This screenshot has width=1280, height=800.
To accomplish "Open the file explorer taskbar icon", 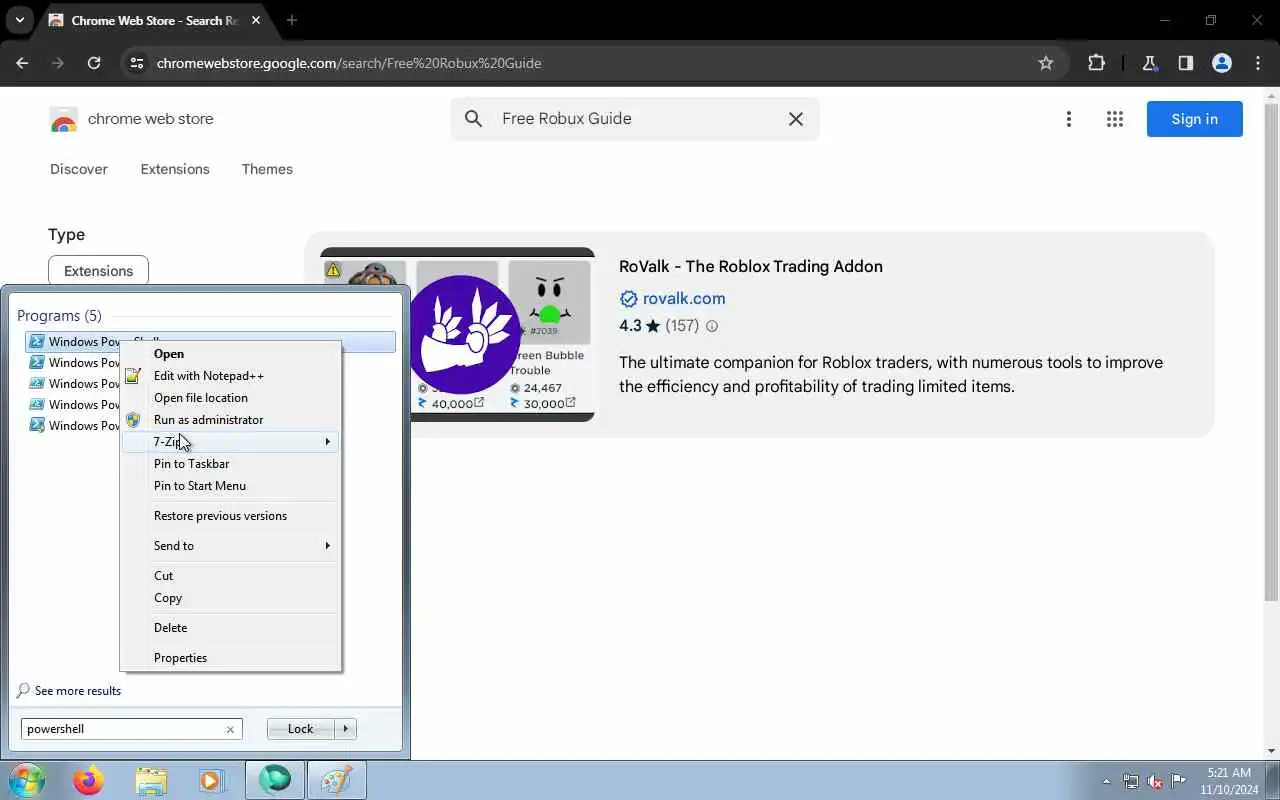I will tap(151, 780).
